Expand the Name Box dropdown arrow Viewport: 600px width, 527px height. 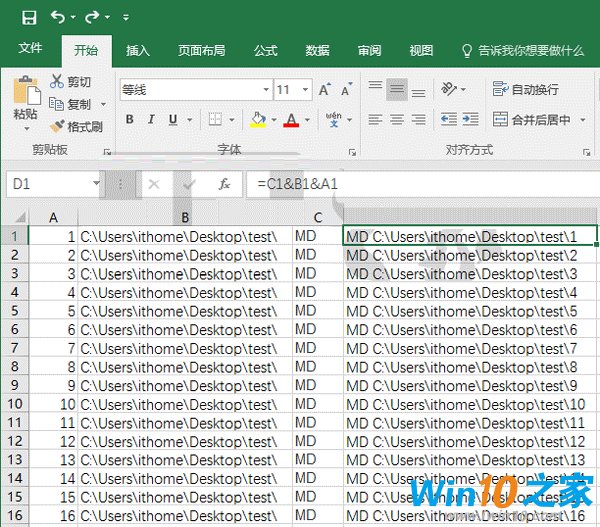96,185
